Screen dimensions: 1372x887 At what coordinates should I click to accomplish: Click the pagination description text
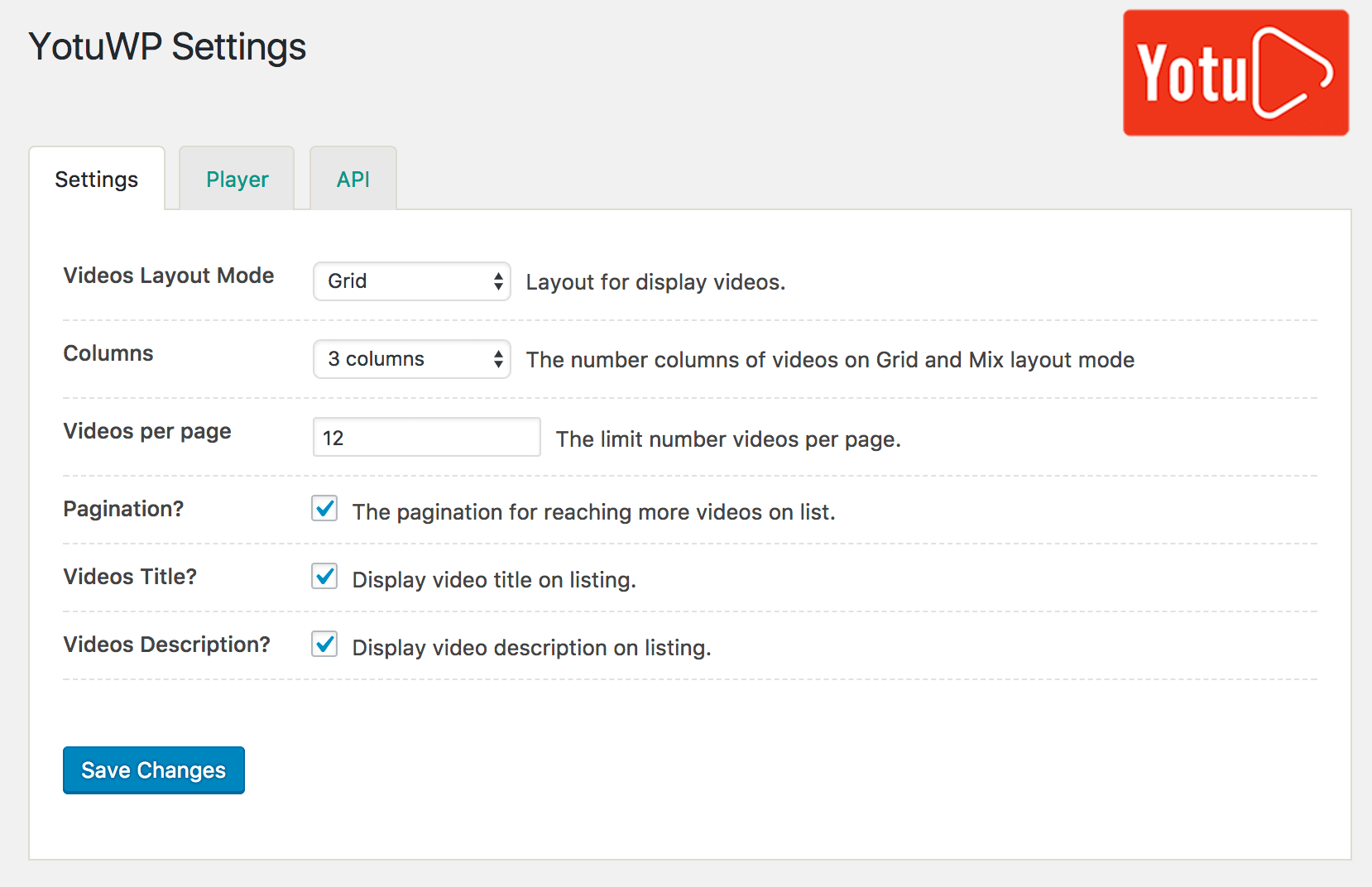point(594,512)
